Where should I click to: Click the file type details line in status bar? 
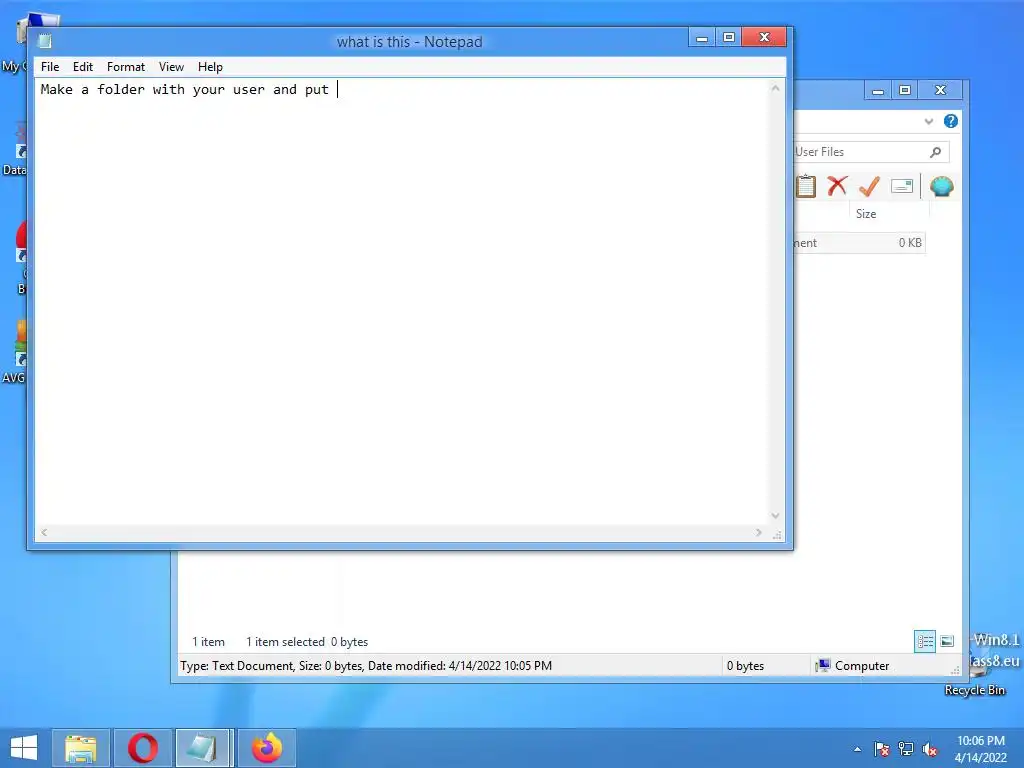(x=366, y=665)
